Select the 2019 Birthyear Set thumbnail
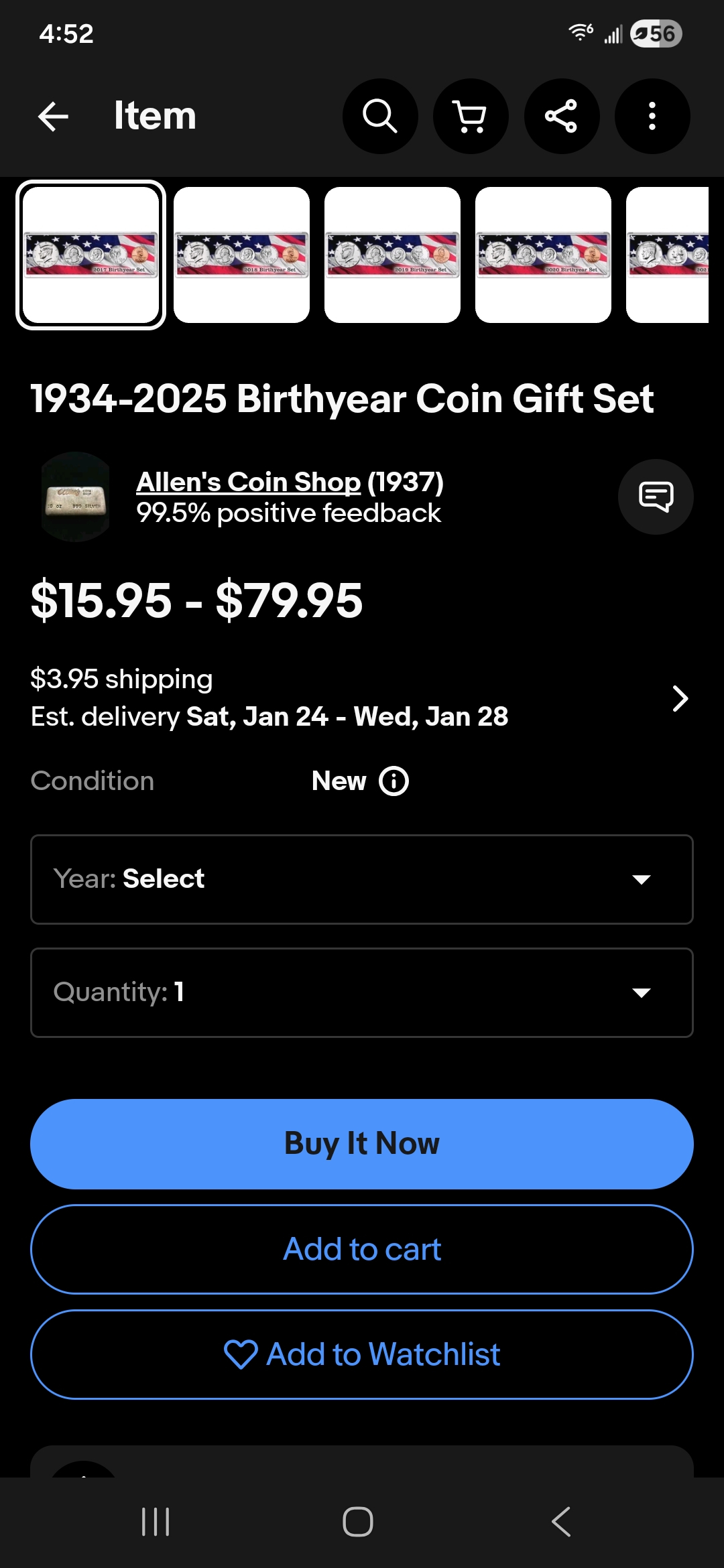The image size is (724, 1568). 392,255
